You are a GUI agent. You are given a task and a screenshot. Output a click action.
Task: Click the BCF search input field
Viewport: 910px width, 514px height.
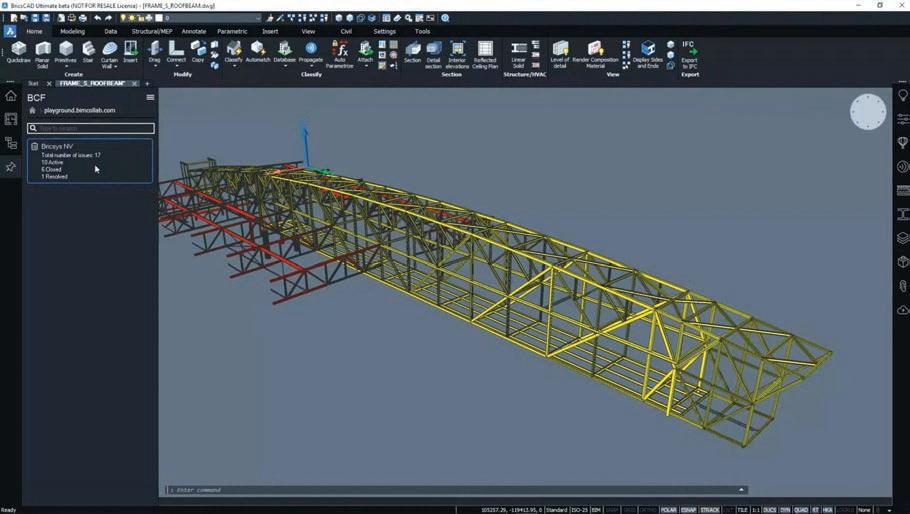tap(92, 128)
